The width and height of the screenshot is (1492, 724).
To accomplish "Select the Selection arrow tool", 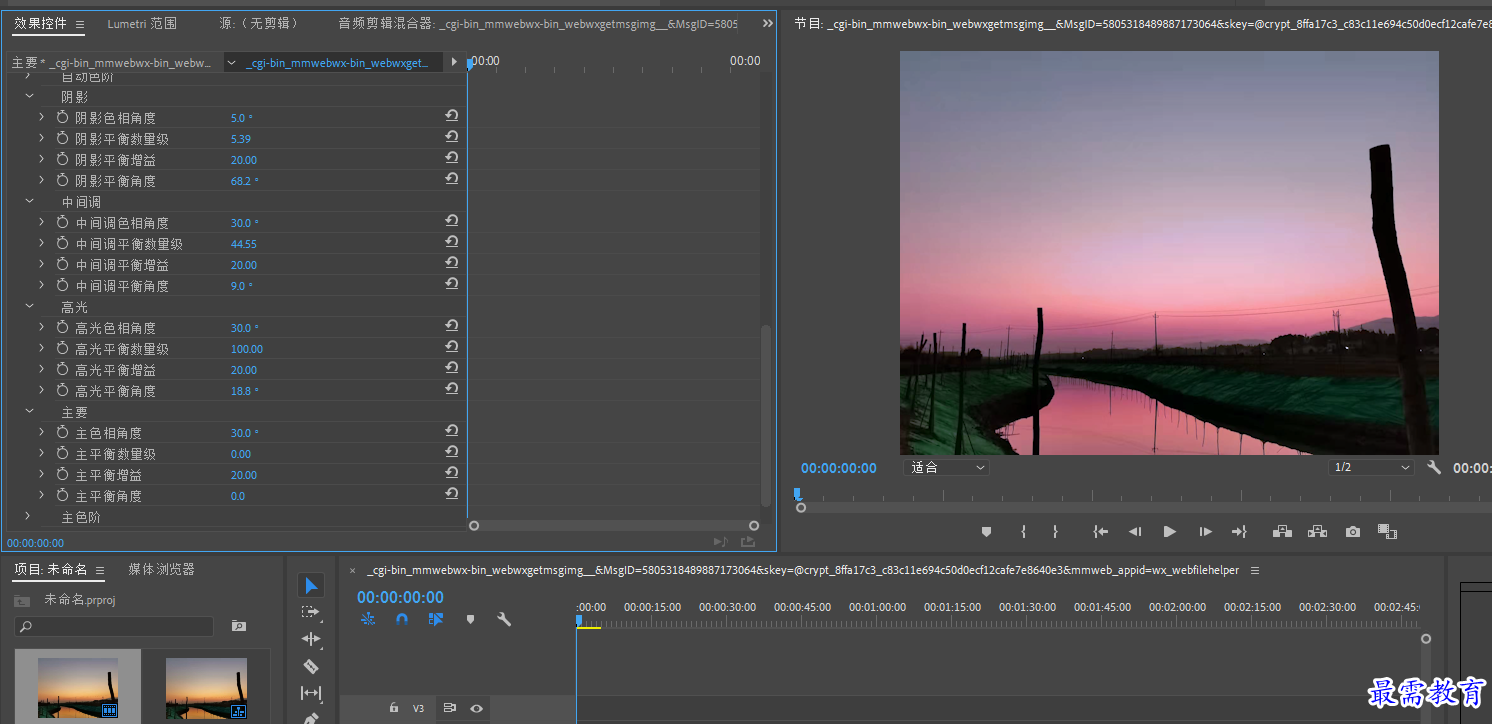I will [x=311, y=585].
